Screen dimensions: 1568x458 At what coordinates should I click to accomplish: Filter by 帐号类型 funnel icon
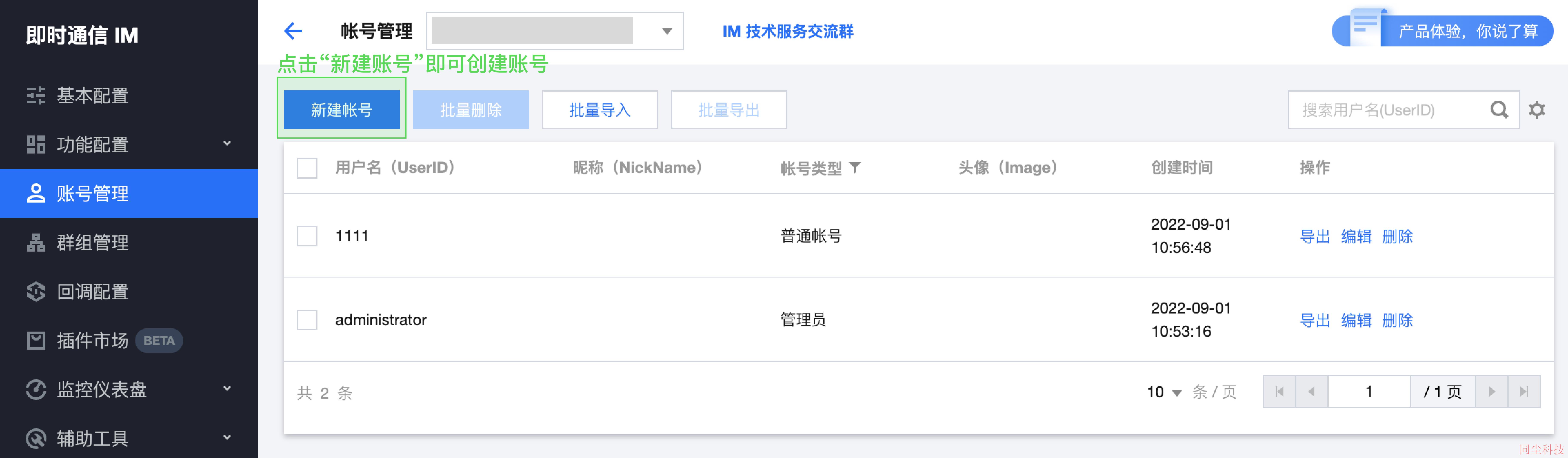pos(855,167)
